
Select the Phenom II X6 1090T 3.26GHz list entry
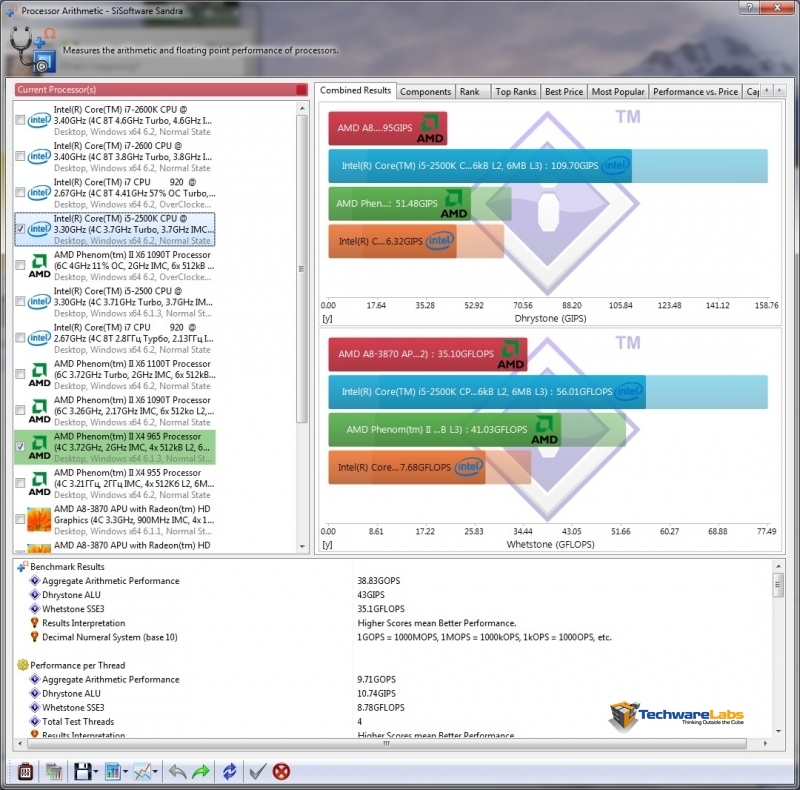click(115, 411)
